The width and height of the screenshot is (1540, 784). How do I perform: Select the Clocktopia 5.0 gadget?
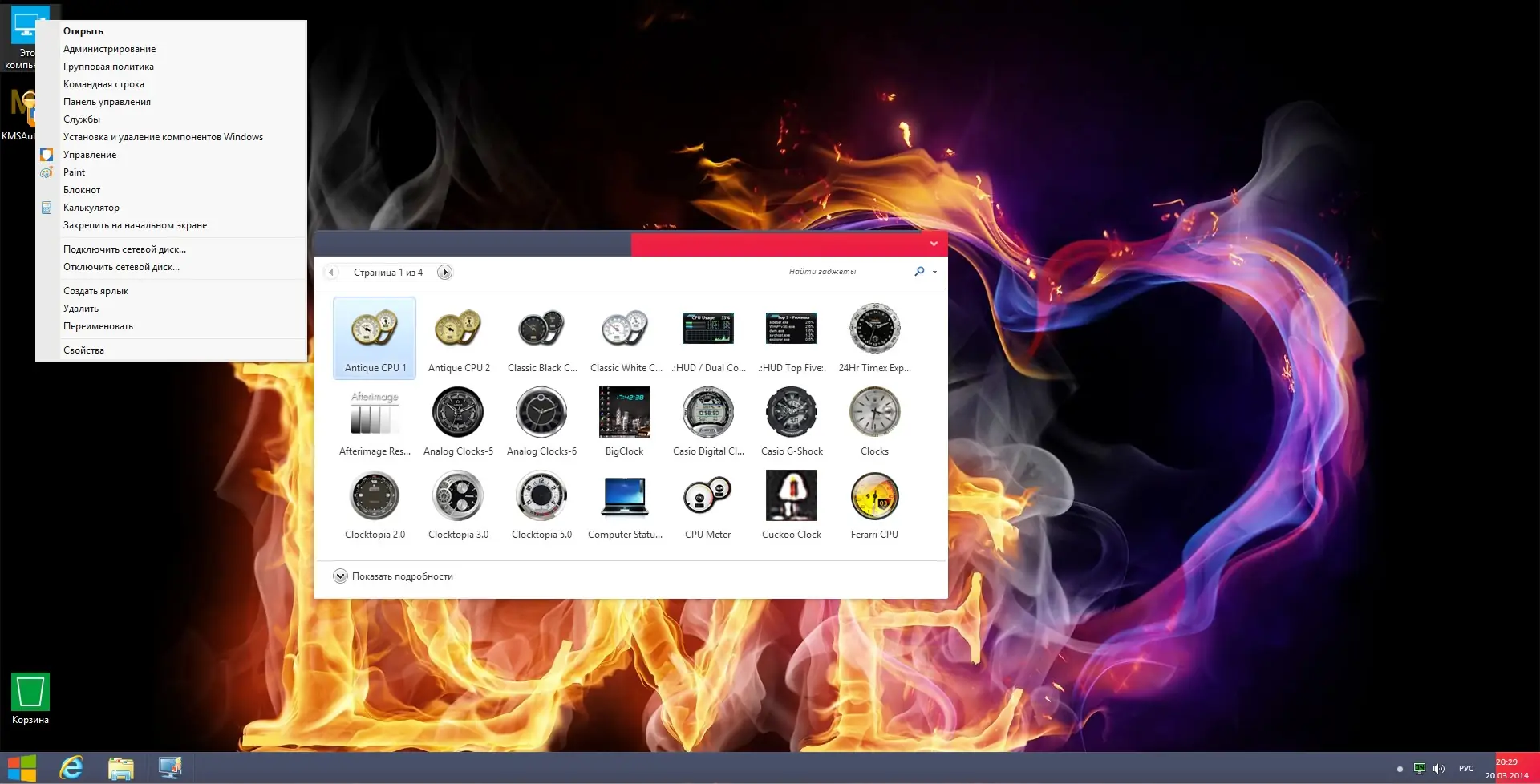[542, 505]
